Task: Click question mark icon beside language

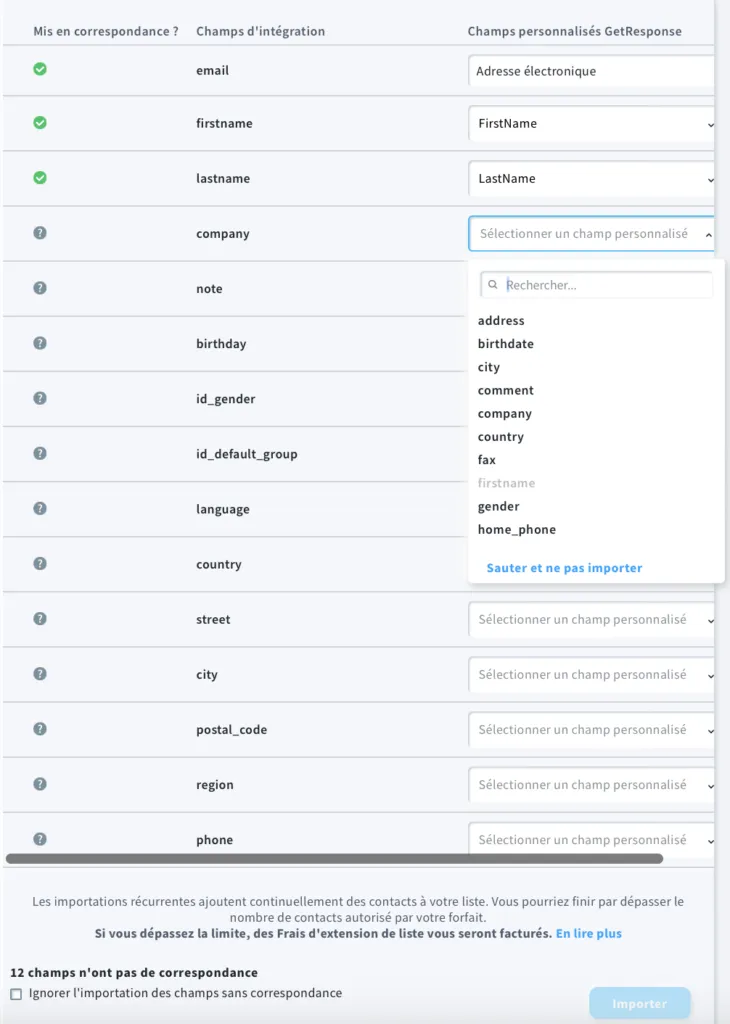Action: [x=40, y=508]
